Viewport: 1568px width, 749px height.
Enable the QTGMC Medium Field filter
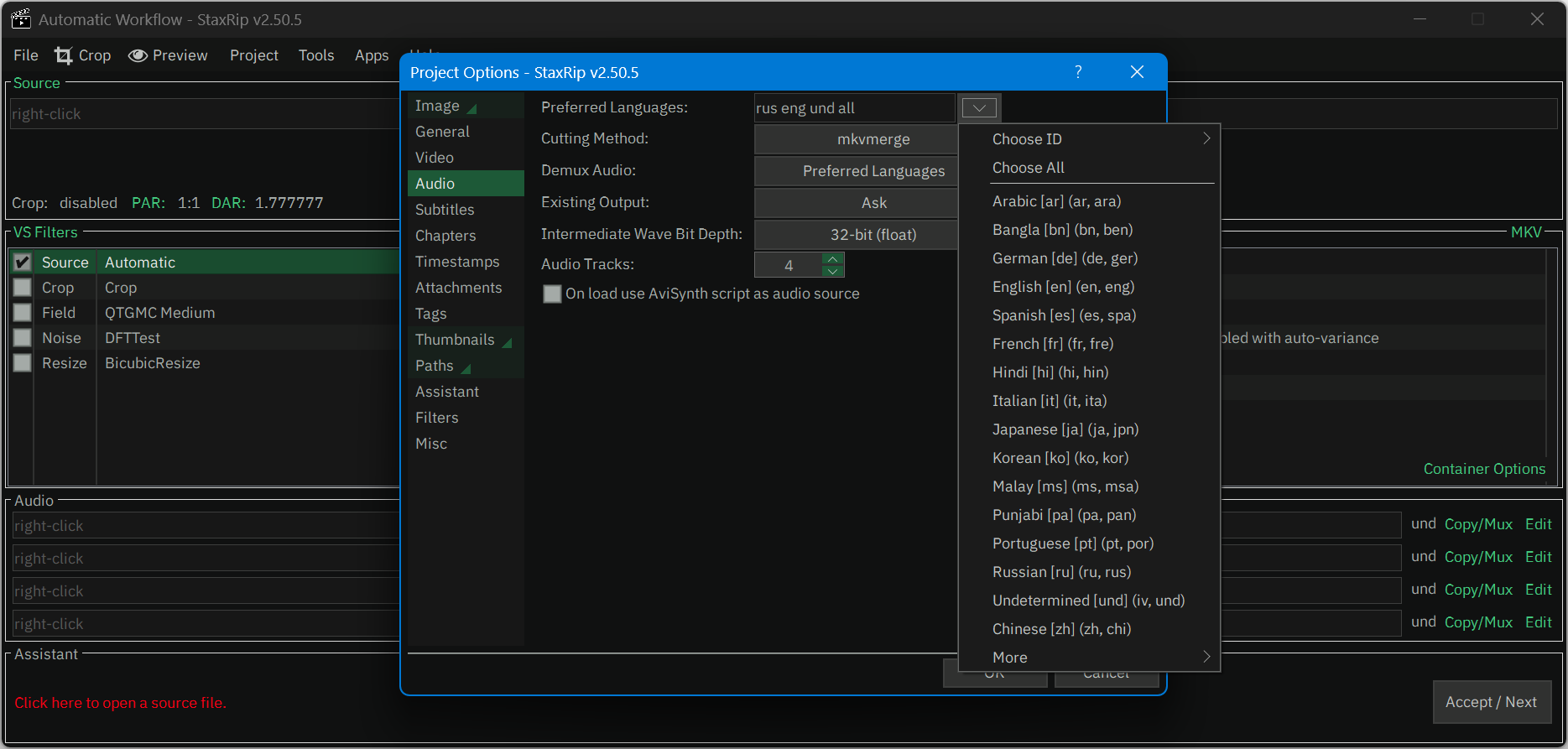[23, 313]
